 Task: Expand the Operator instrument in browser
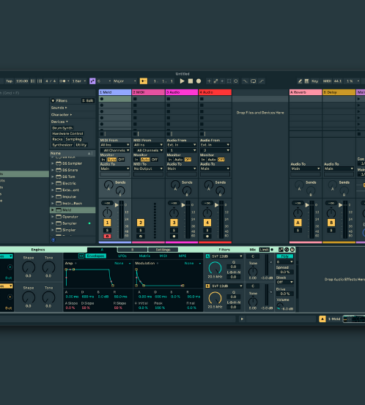(52, 217)
